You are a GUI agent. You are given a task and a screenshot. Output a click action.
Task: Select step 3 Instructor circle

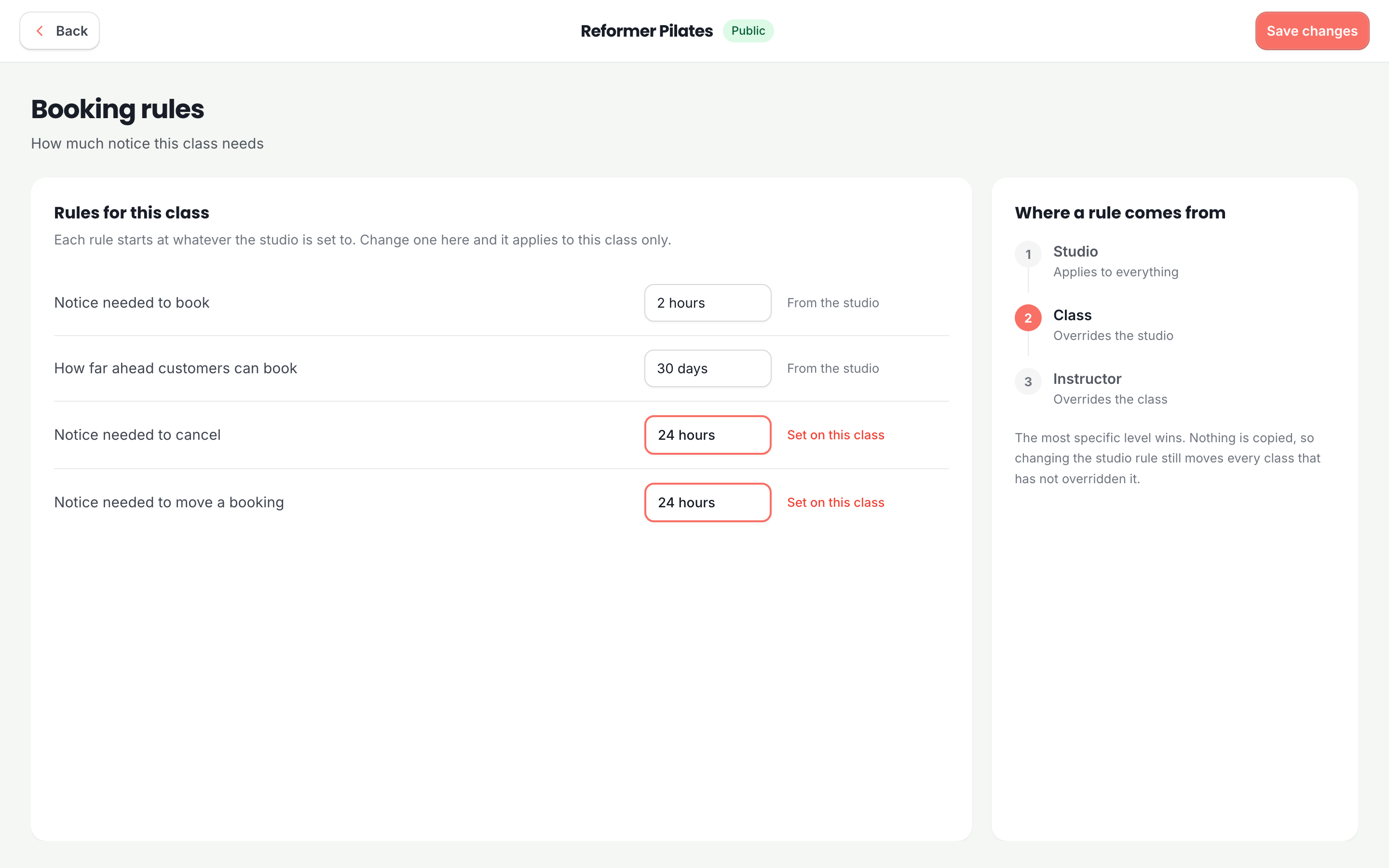[1028, 382]
